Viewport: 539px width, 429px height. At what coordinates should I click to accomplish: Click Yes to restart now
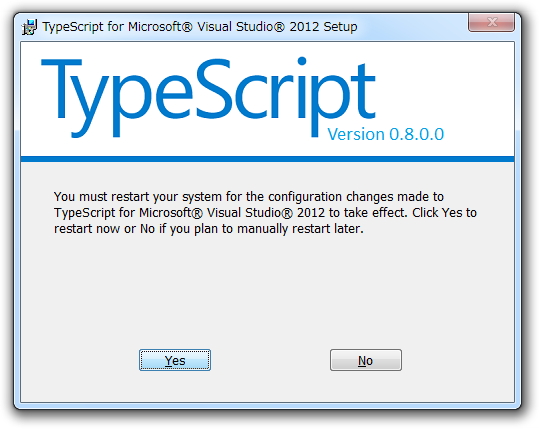point(175,360)
